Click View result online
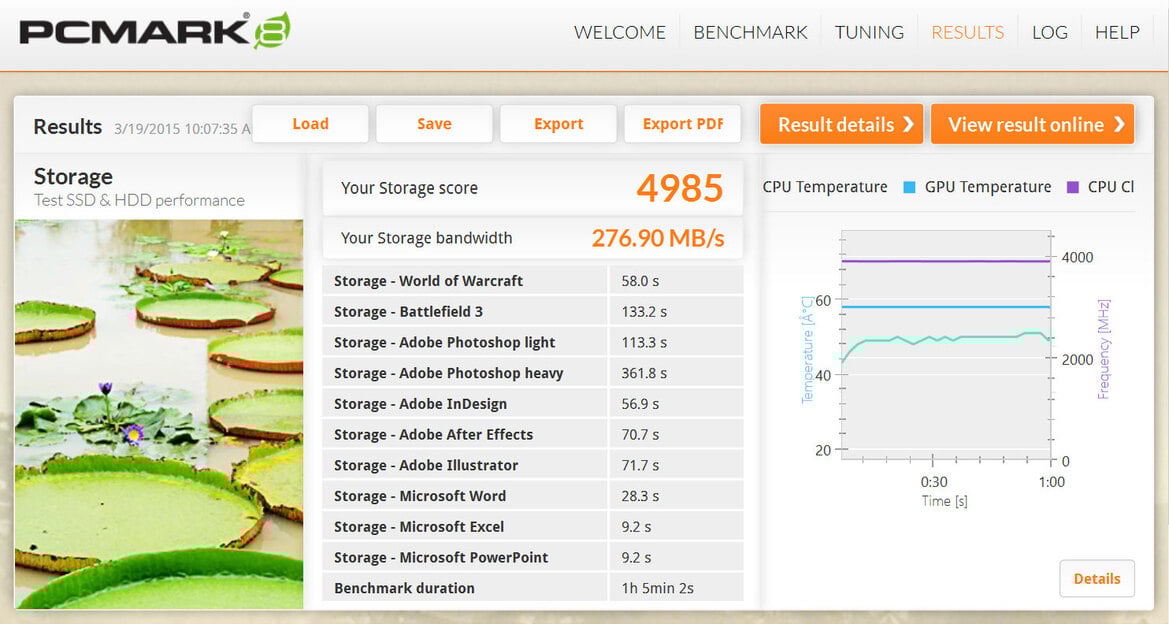 pos(1033,124)
